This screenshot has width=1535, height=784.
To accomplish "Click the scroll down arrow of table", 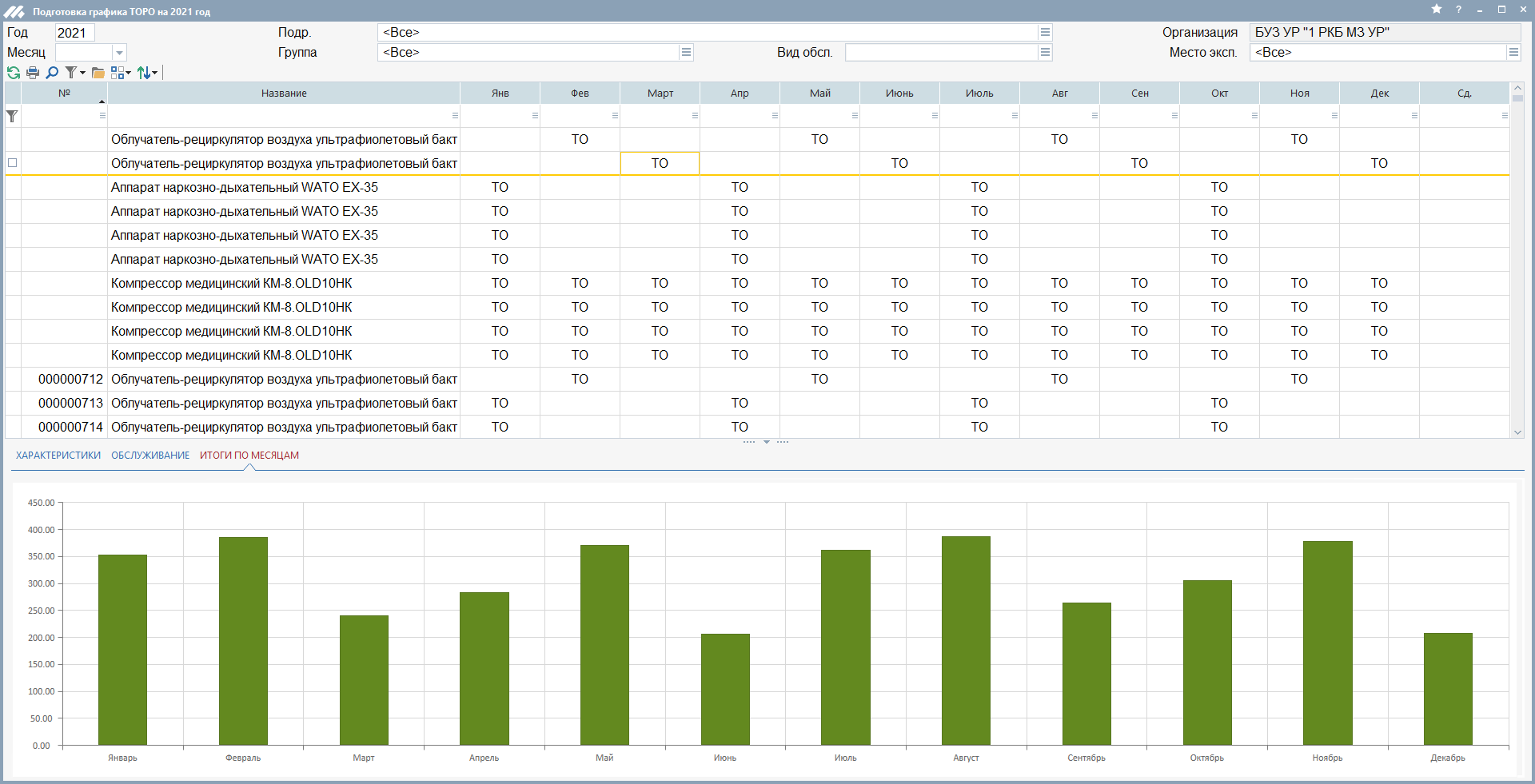I will (x=1517, y=432).
